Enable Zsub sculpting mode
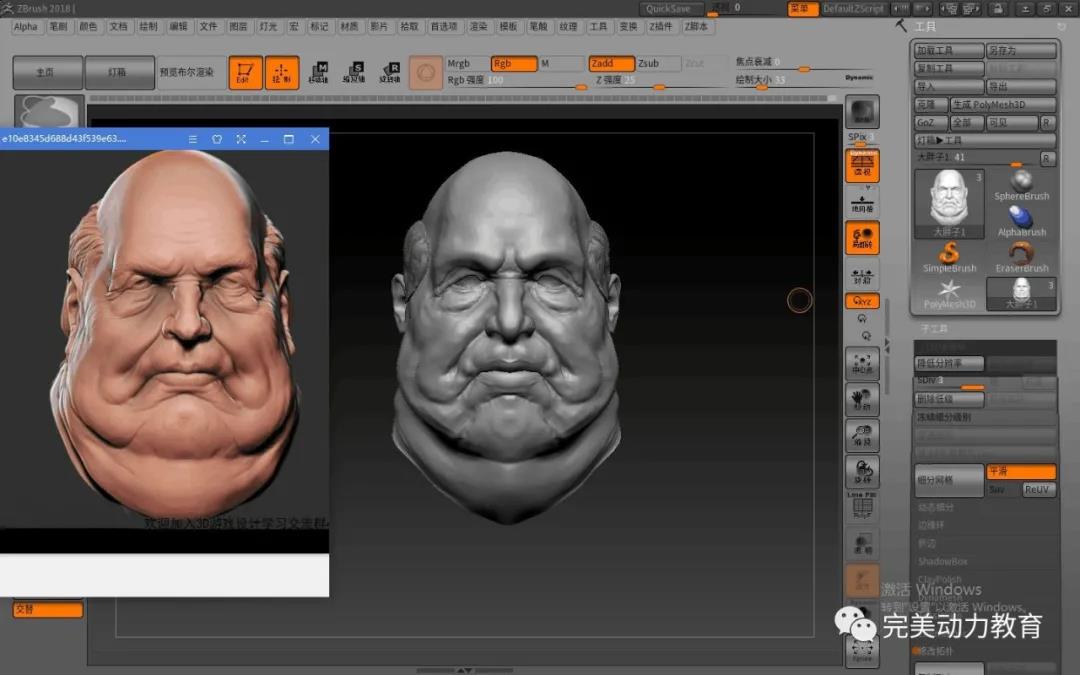 pos(658,63)
